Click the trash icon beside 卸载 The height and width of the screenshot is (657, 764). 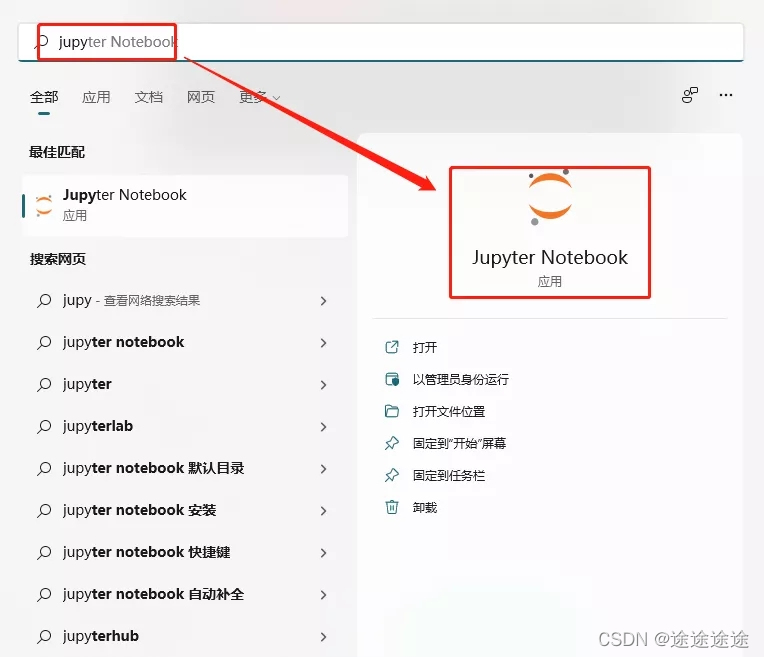coord(392,507)
